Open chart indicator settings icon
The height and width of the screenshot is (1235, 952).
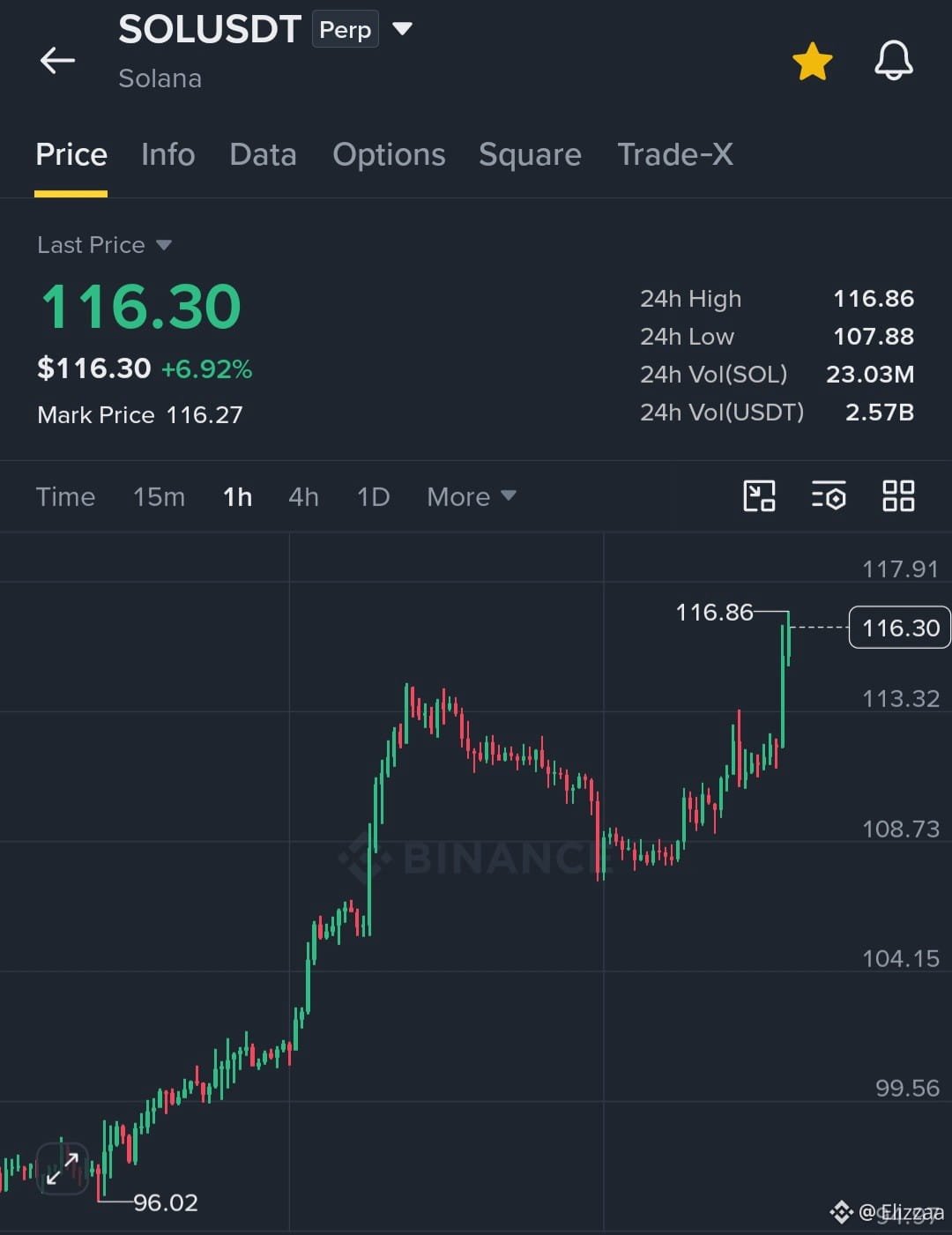click(x=829, y=496)
